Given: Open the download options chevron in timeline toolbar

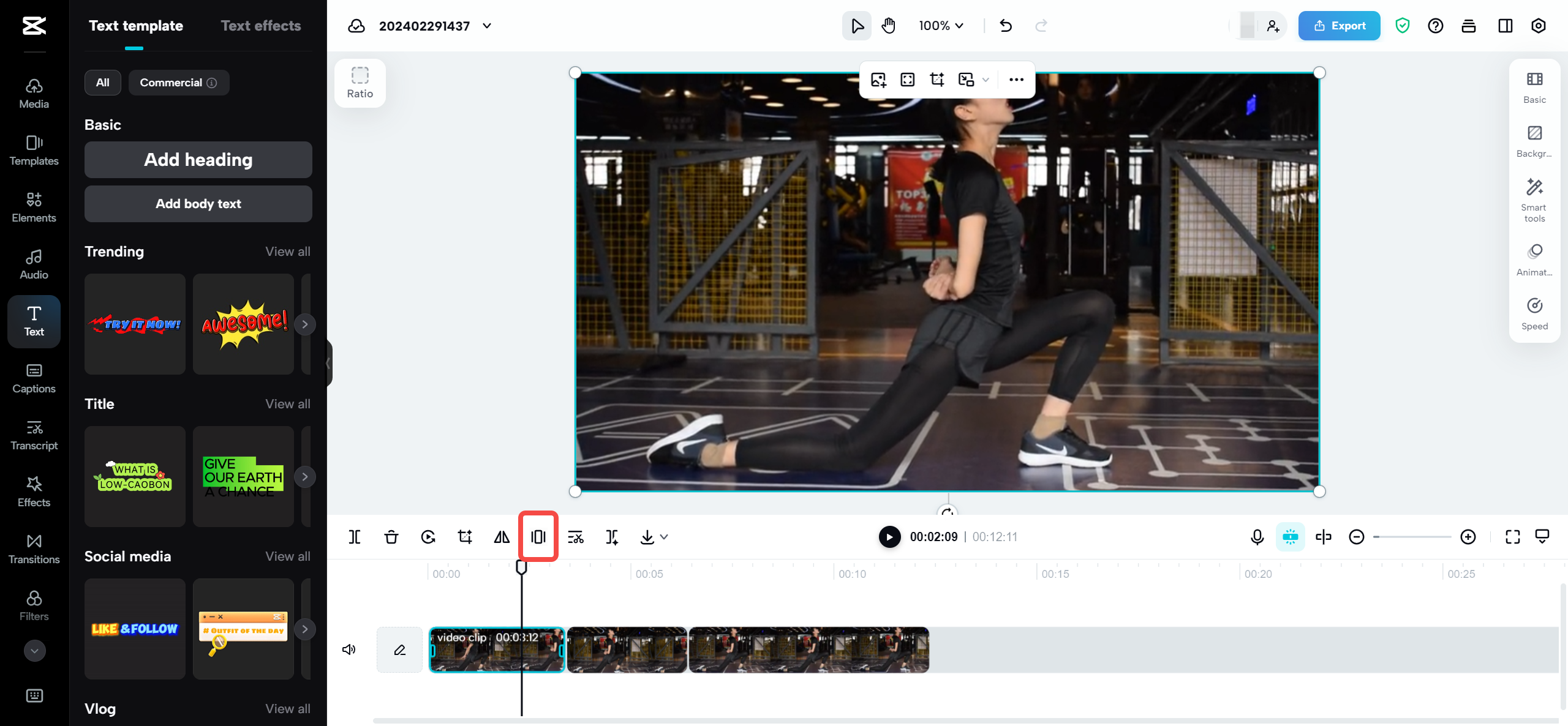Looking at the screenshot, I should (x=664, y=537).
